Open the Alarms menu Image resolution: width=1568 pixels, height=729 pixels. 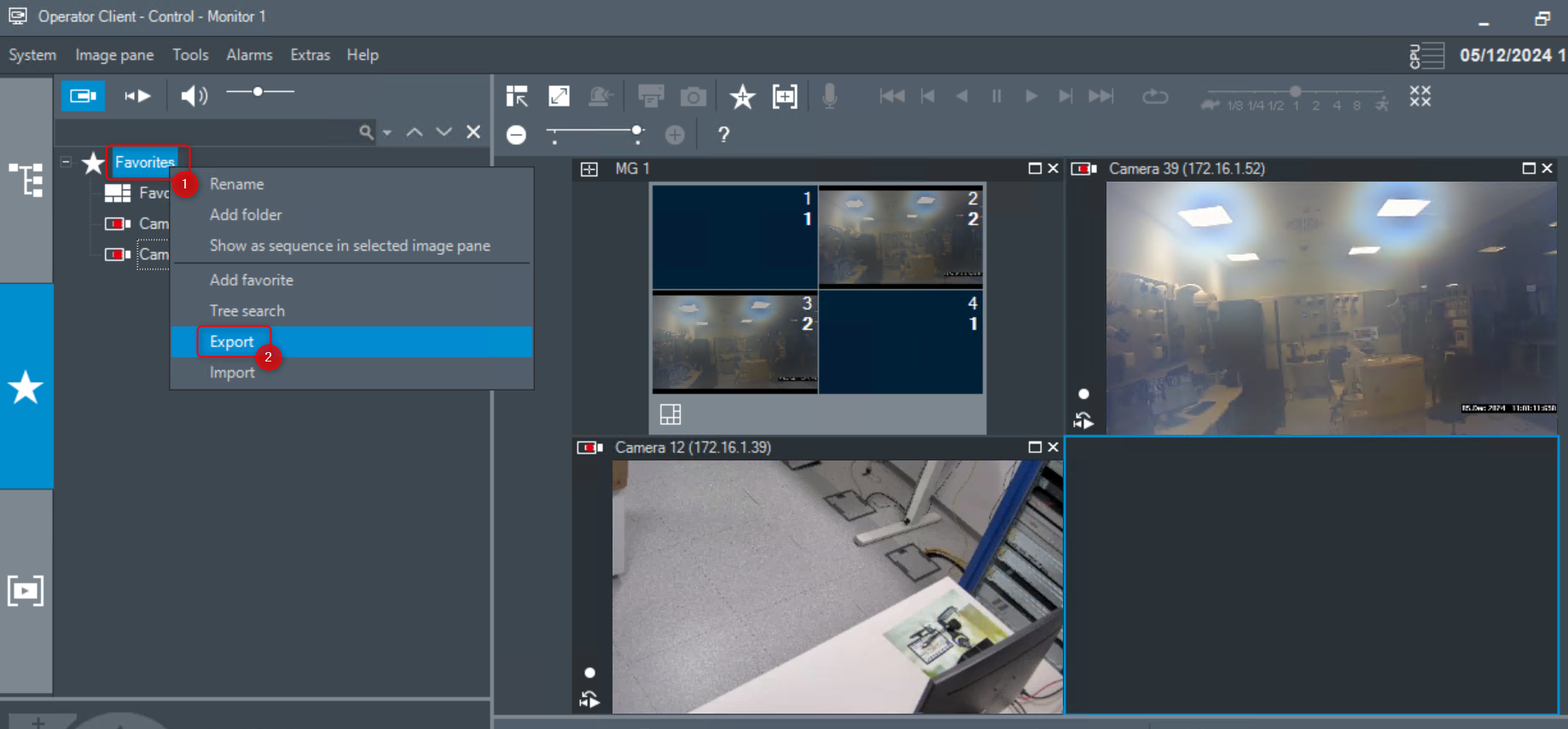tap(249, 55)
